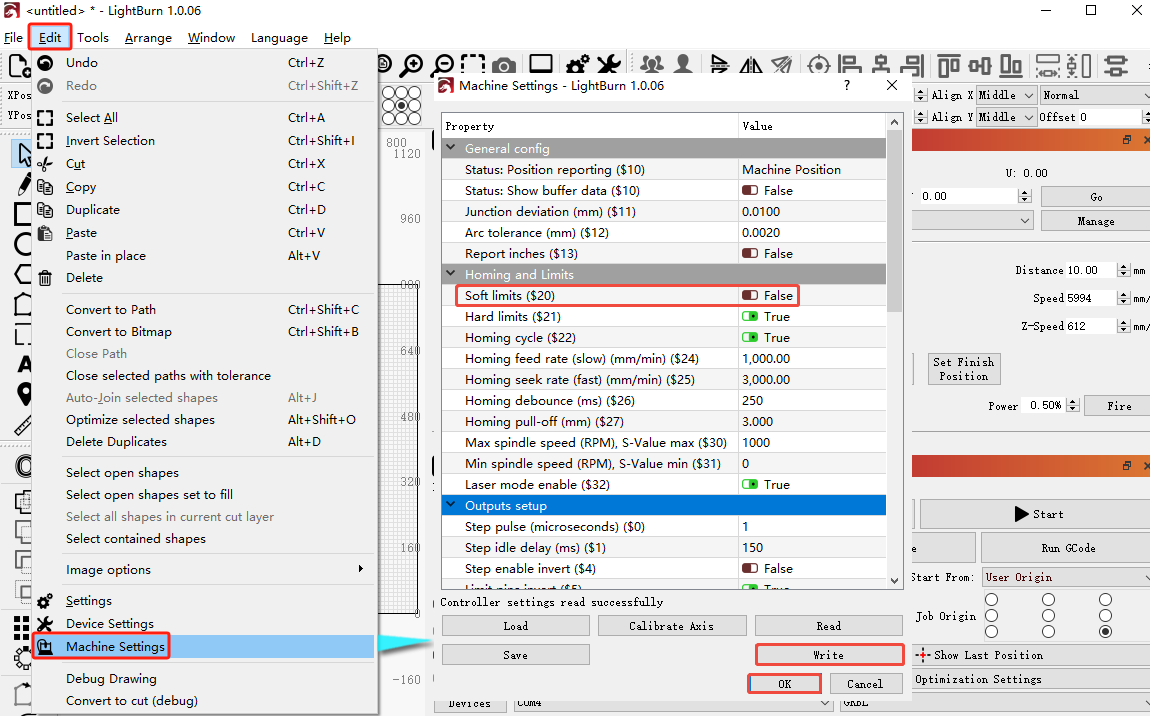Select the bottom-right Job Origin radio
1152x716 pixels.
[1105, 632]
